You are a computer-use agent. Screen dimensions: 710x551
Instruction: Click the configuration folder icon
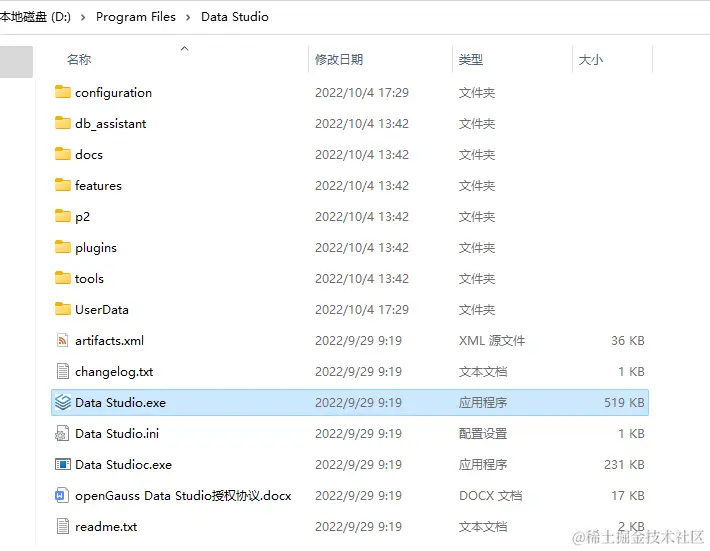(62, 92)
